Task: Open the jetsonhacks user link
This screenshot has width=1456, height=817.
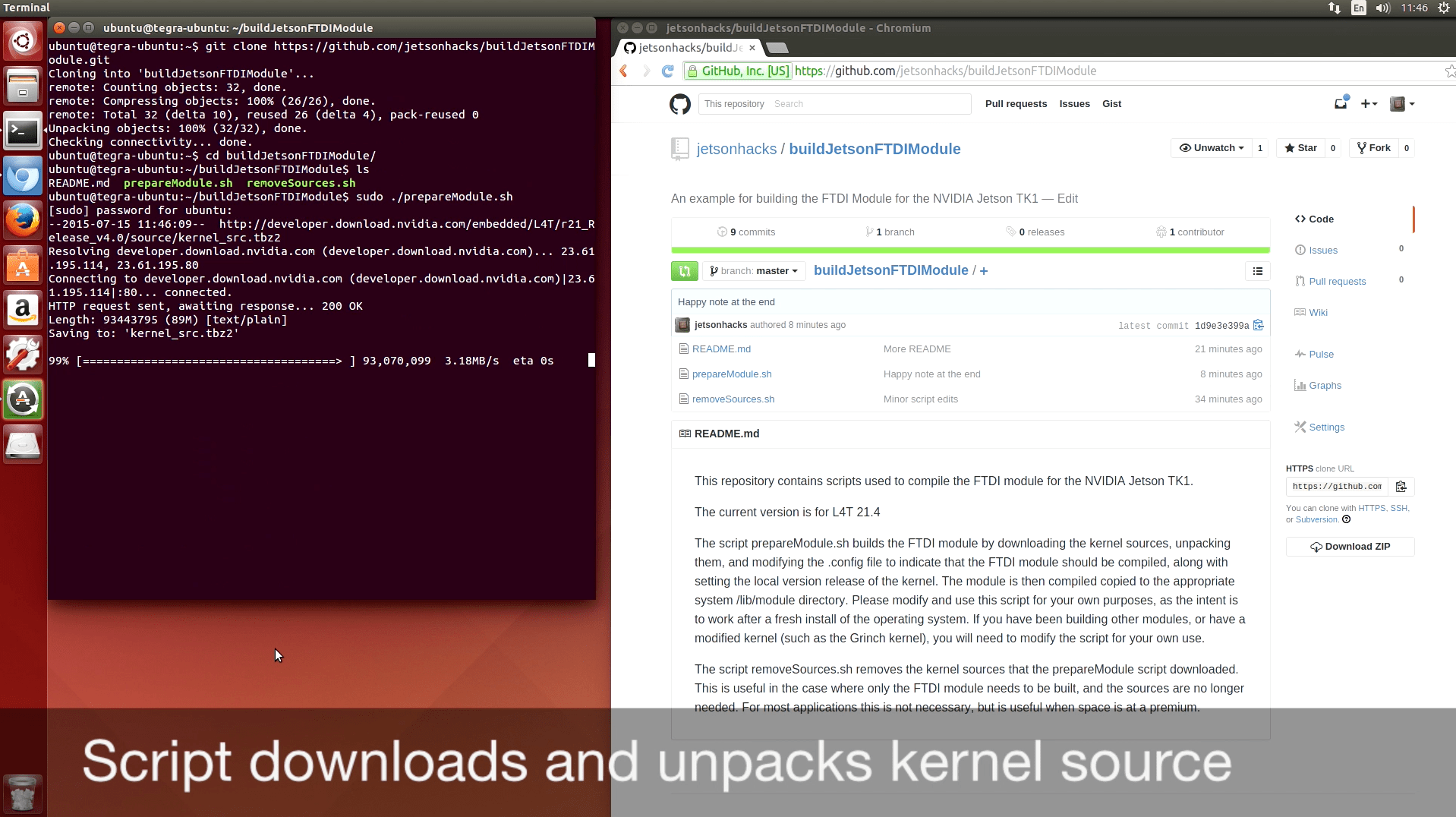Action: point(736,149)
